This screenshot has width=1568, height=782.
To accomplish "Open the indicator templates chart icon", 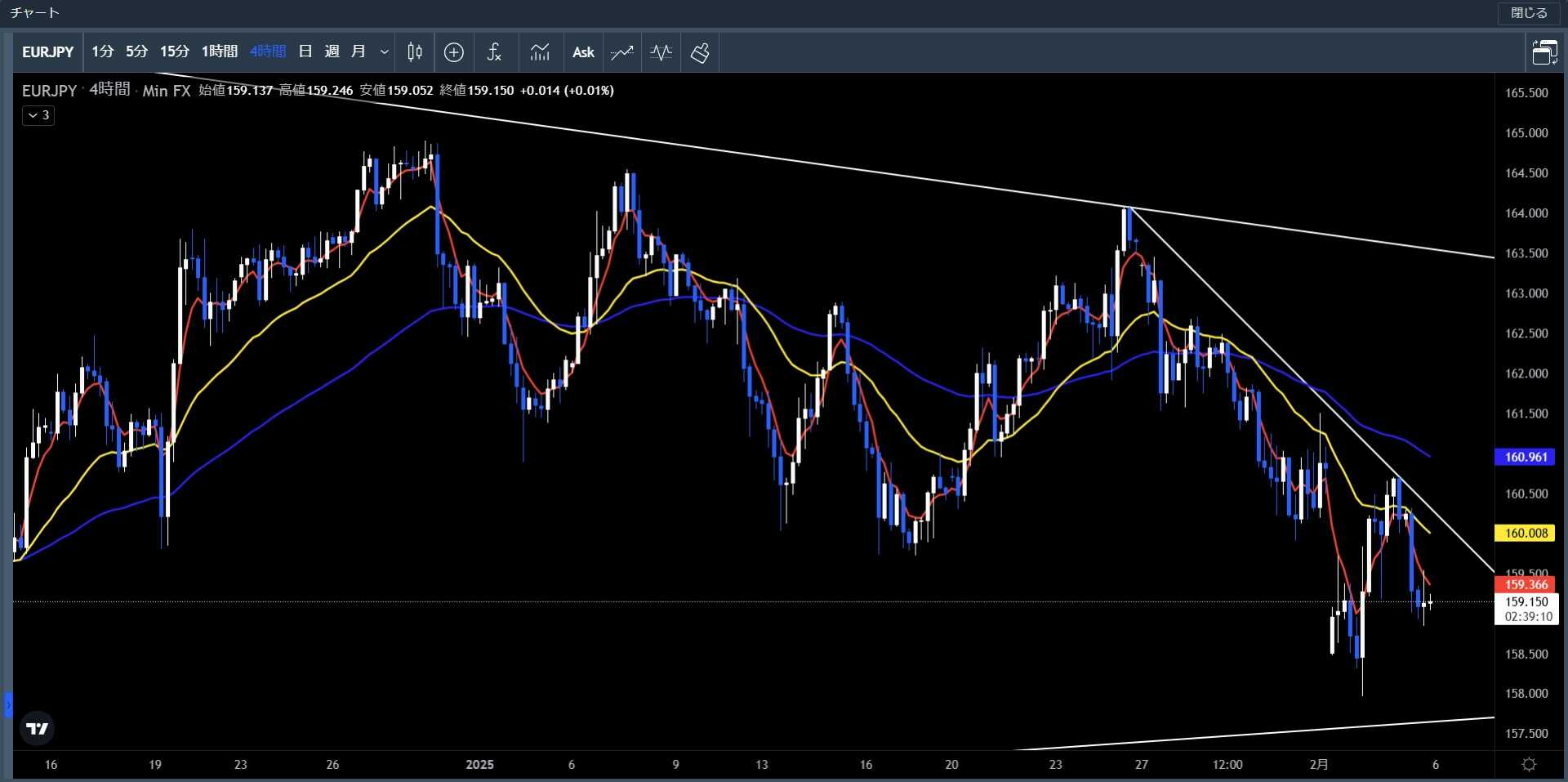I will click(540, 52).
